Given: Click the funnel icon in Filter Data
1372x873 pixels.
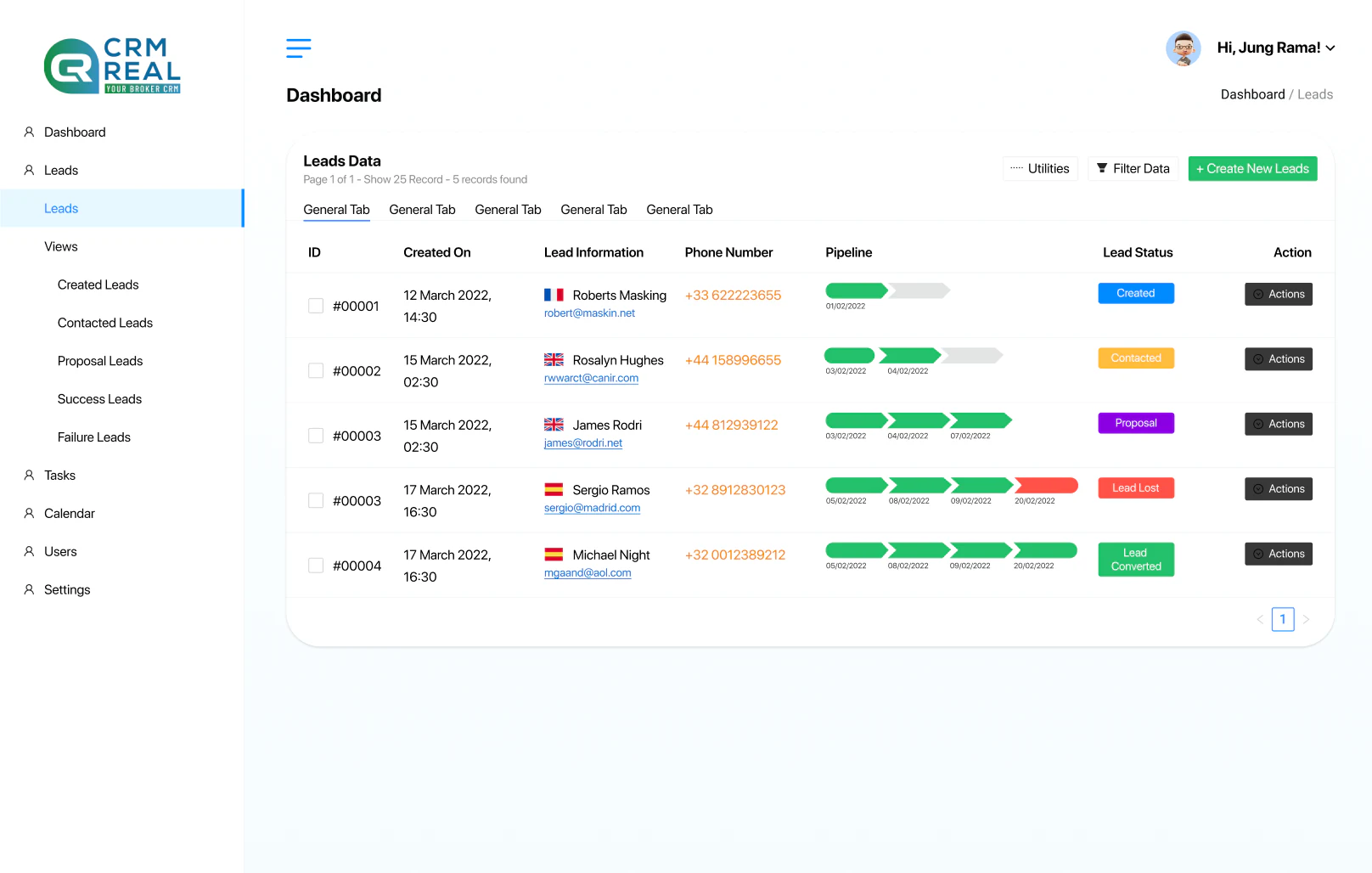Looking at the screenshot, I should 1102,168.
